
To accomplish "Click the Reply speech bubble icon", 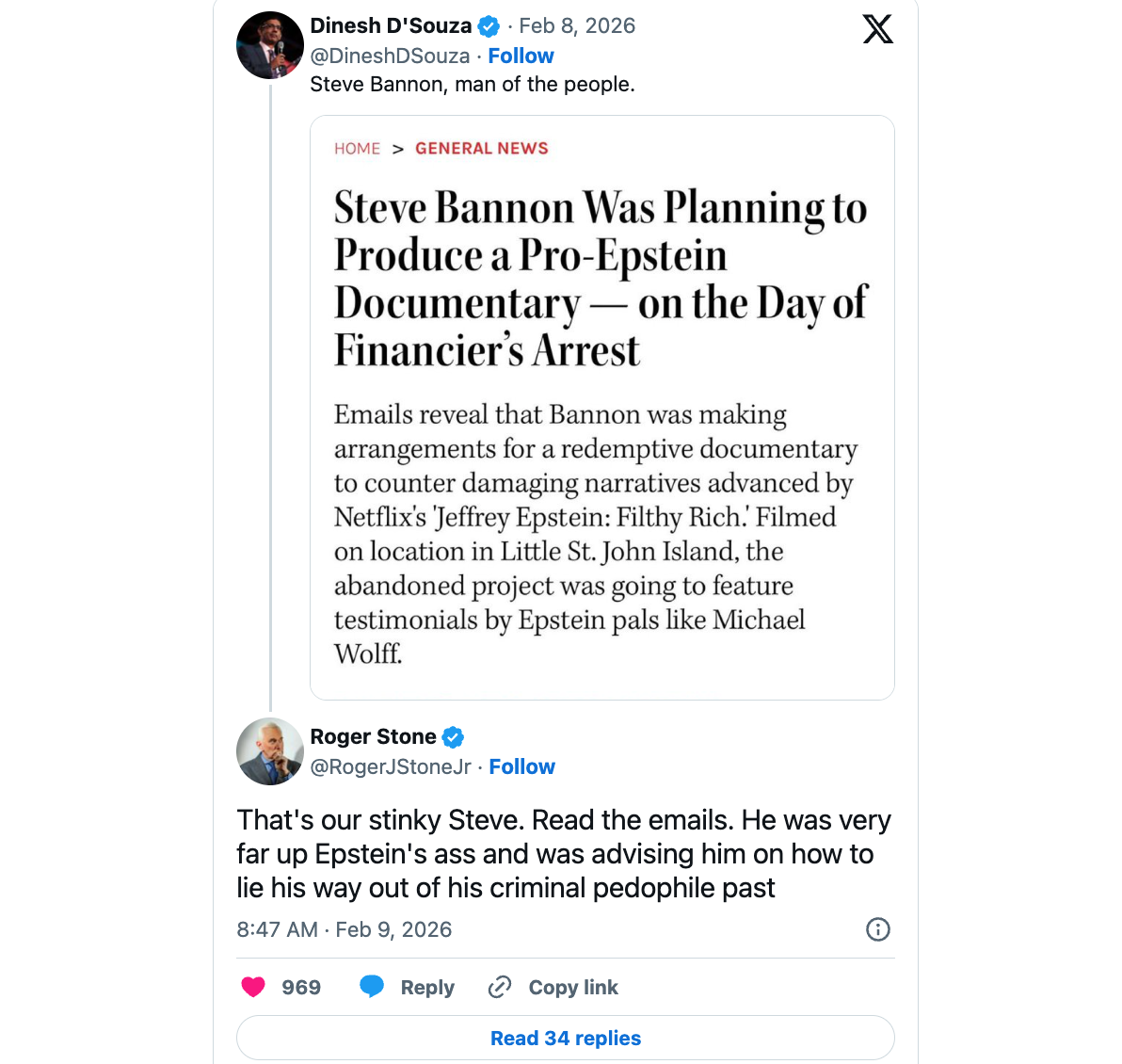I will (x=373, y=987).
